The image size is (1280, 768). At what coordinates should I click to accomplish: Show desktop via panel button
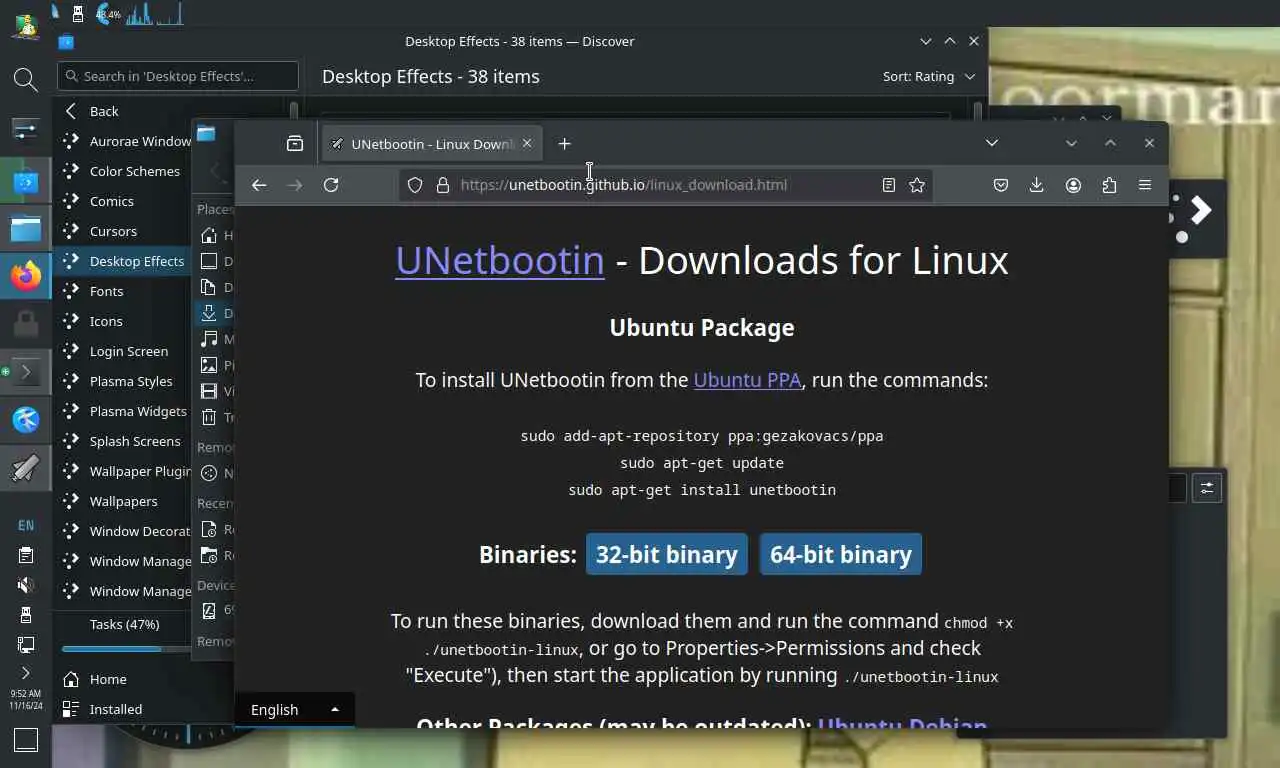tap(26, 740)
